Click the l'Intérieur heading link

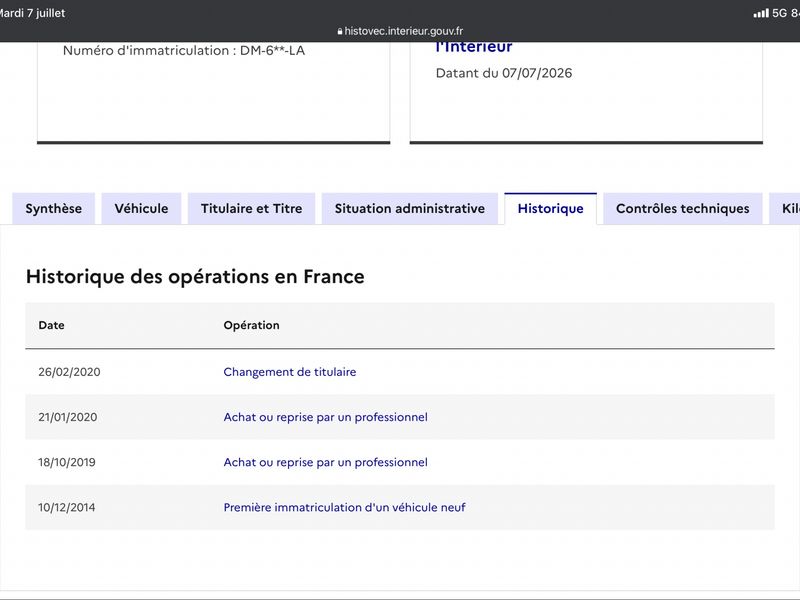coord(474,46)
